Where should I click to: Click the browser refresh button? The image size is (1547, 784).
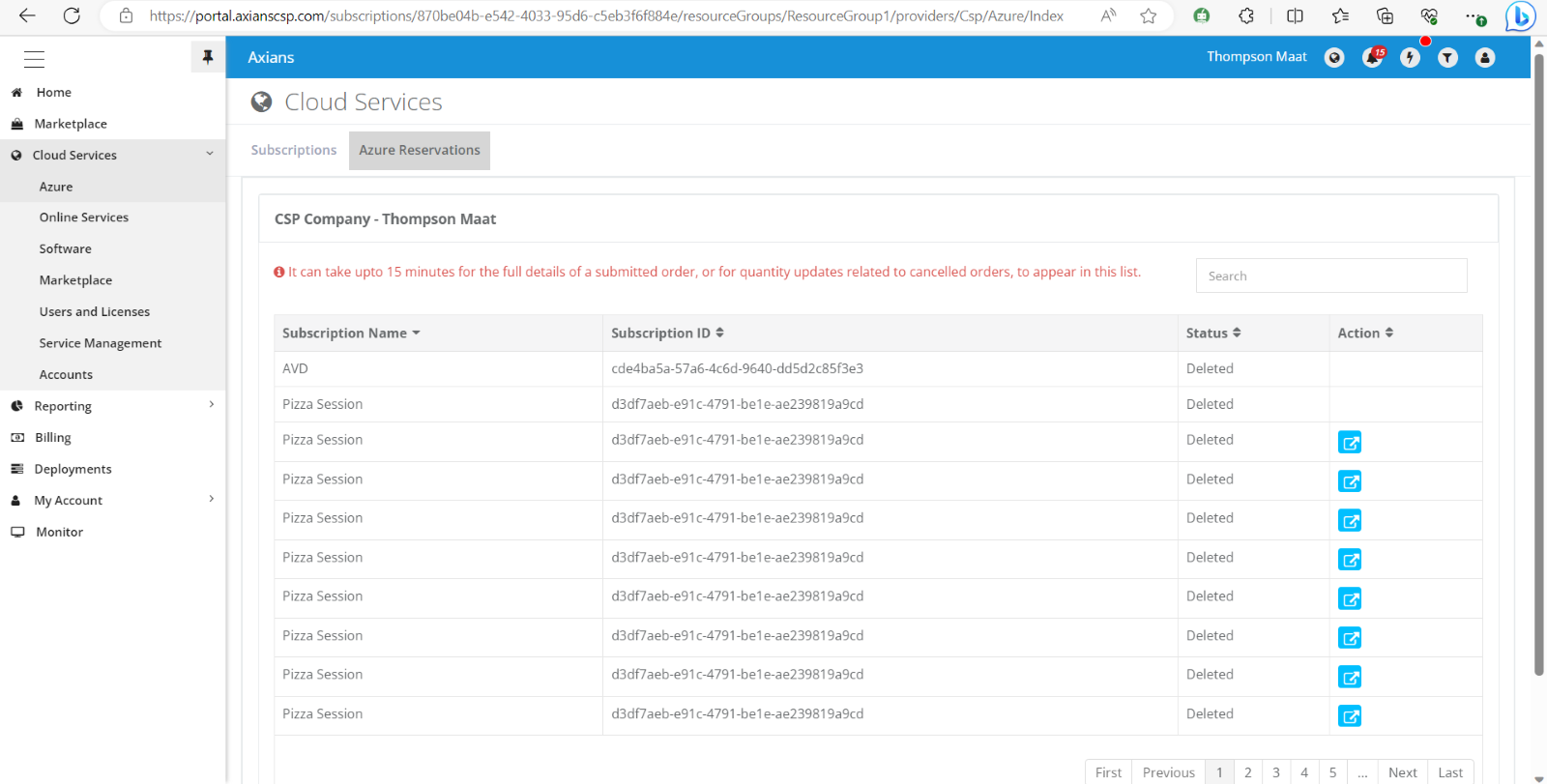tap(72, 15)
